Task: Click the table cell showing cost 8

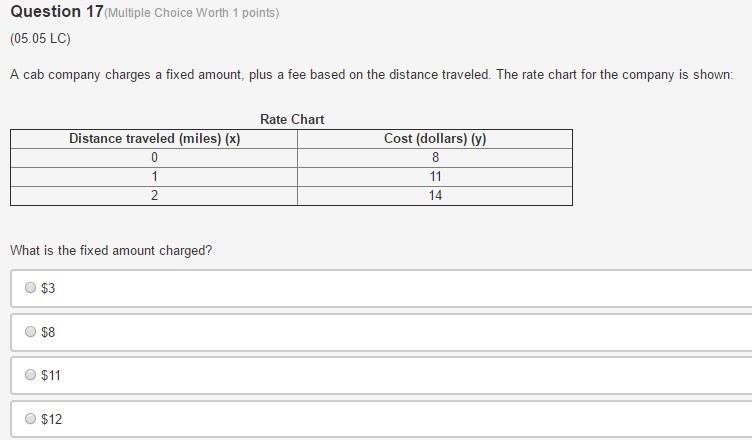Action: (435, 157)
